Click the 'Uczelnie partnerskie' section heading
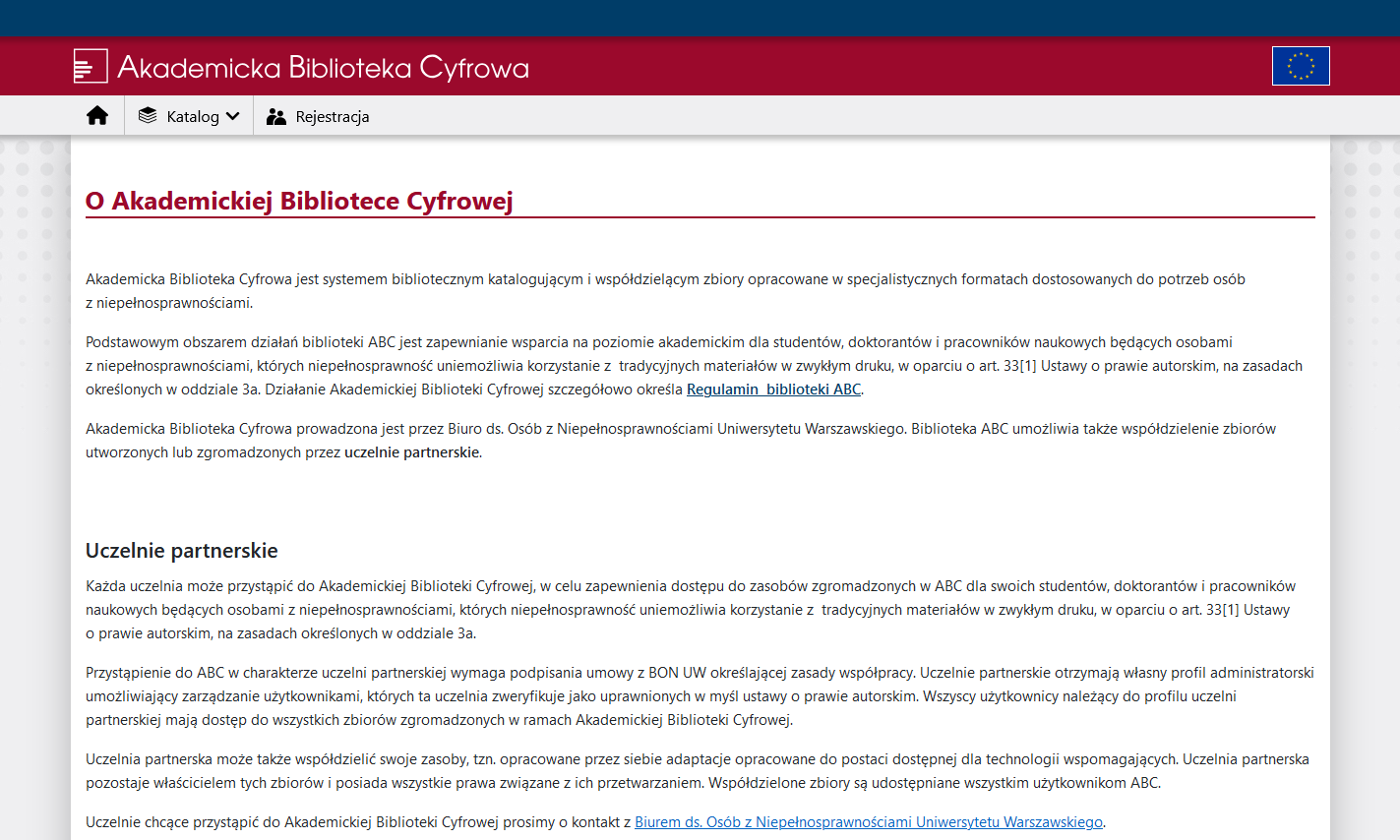Image resolution: width=1400 pixels, height=840 pixels. click(182, 551)
